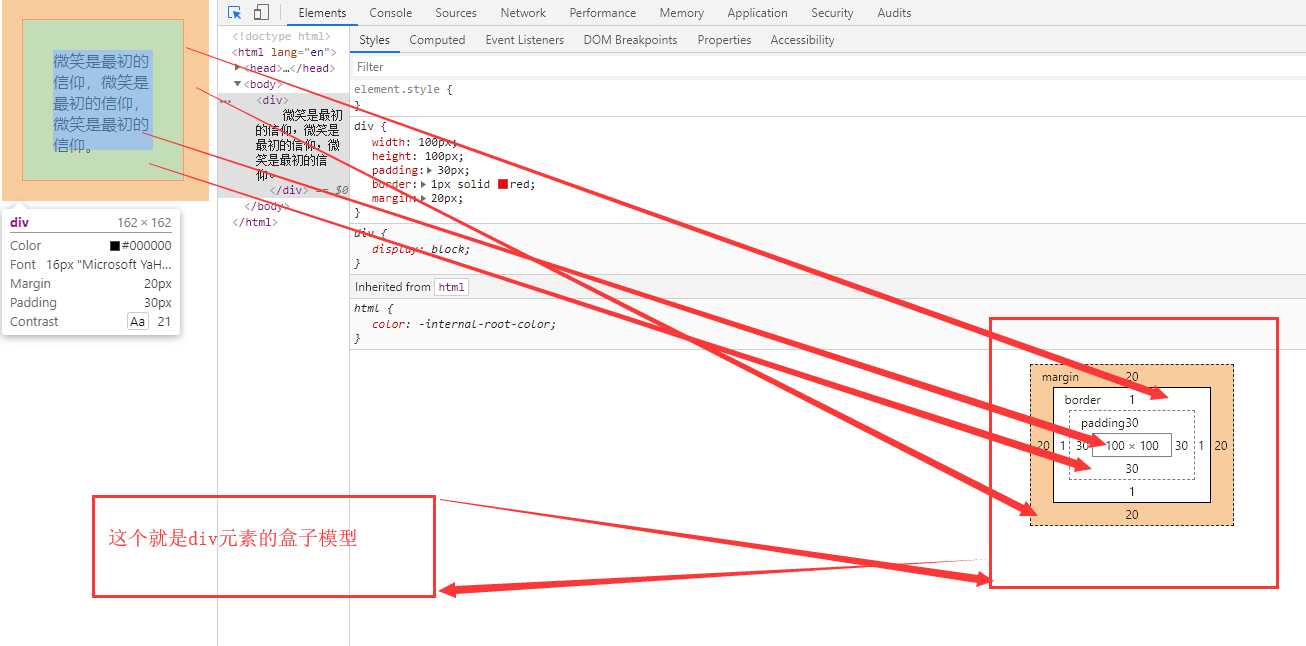Click the bottom padding value 30

coord(1132,469)
